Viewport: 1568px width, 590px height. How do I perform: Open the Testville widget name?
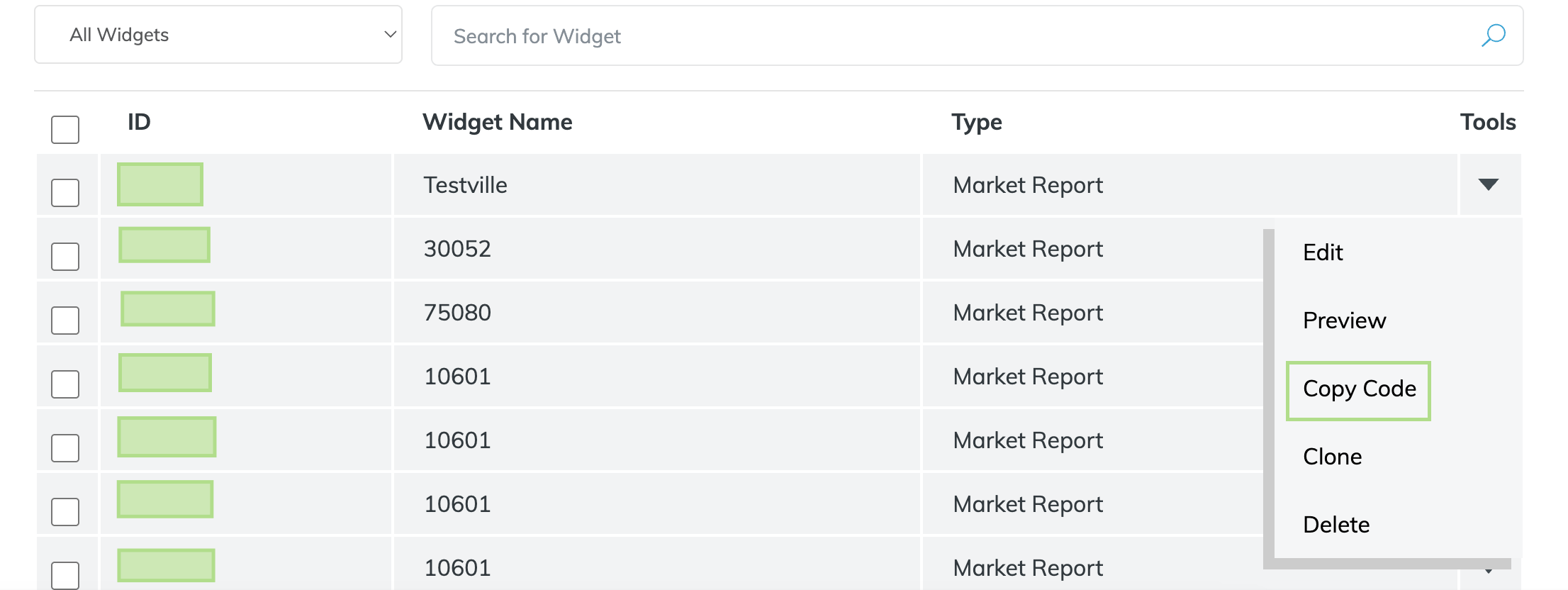(x=465, y=185)
